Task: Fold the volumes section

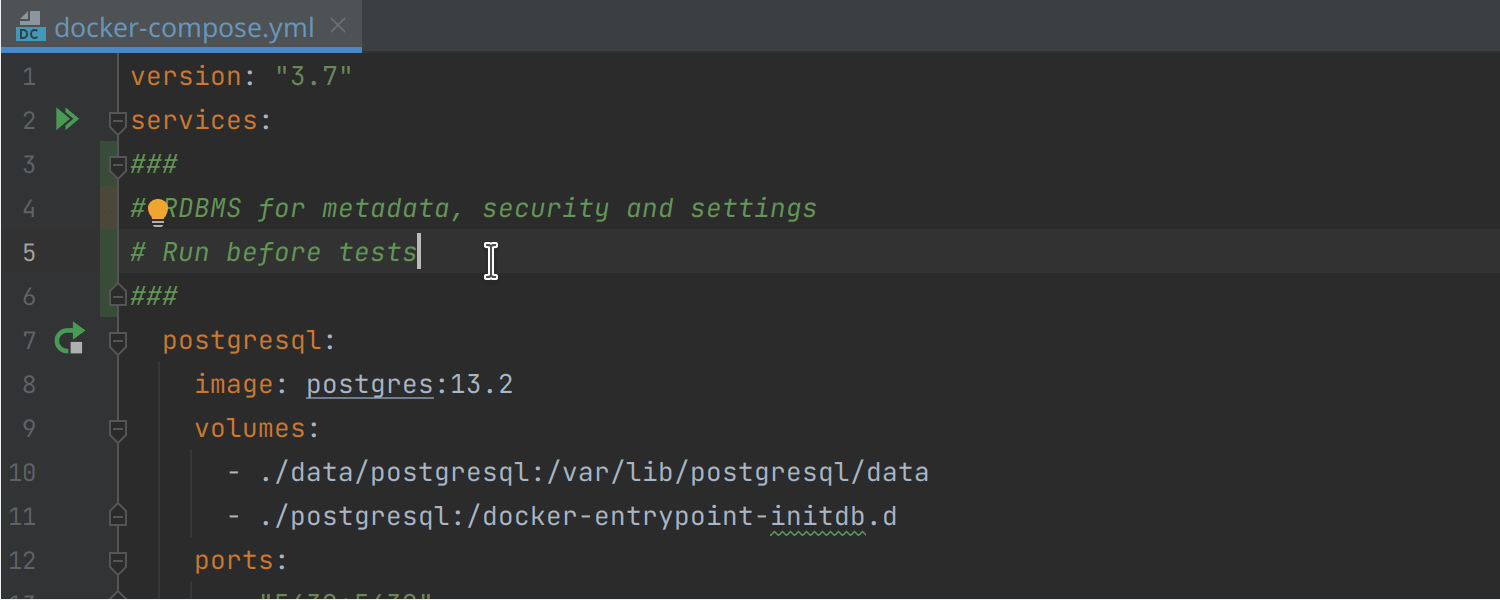Action: click(x=117, y=429)
